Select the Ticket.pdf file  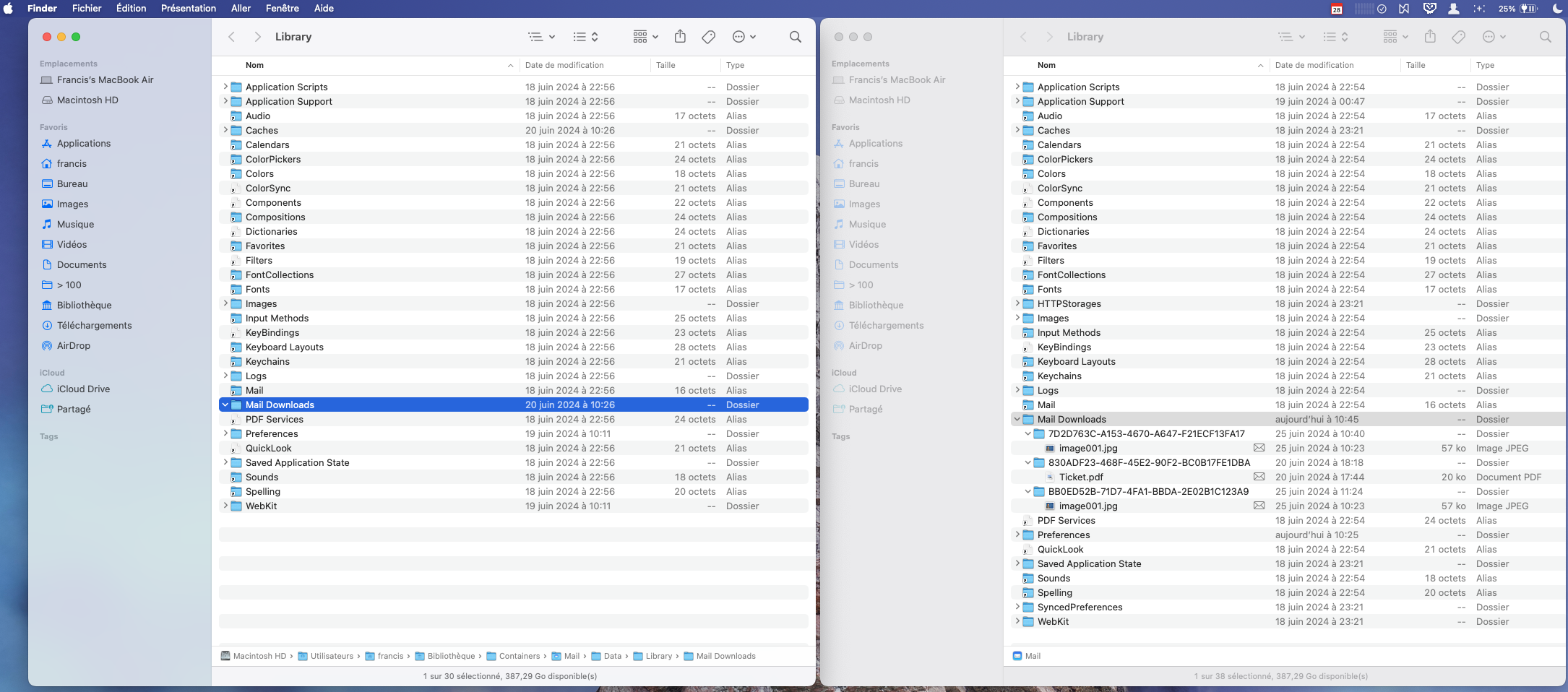point(1081,477)
